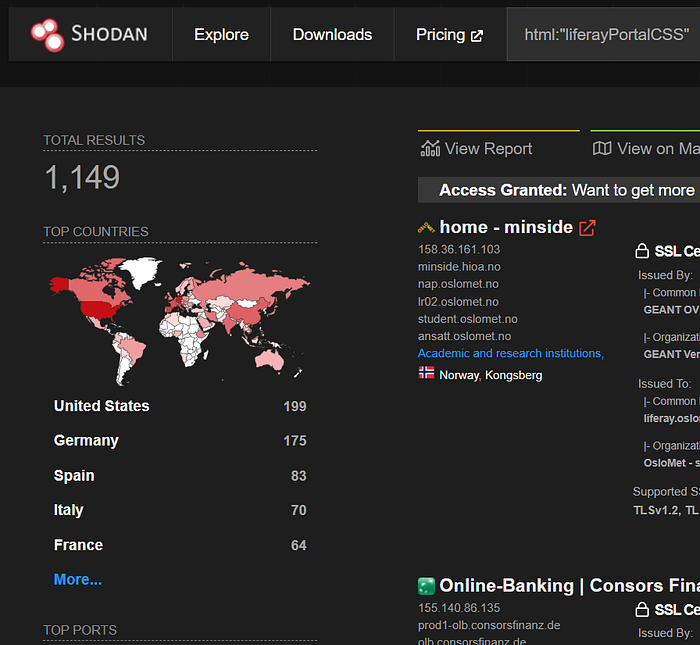The width and height of the screenshot is (700, 645).
Task: Click hostname lr02.oslomet.no
Action: (458, 302)
